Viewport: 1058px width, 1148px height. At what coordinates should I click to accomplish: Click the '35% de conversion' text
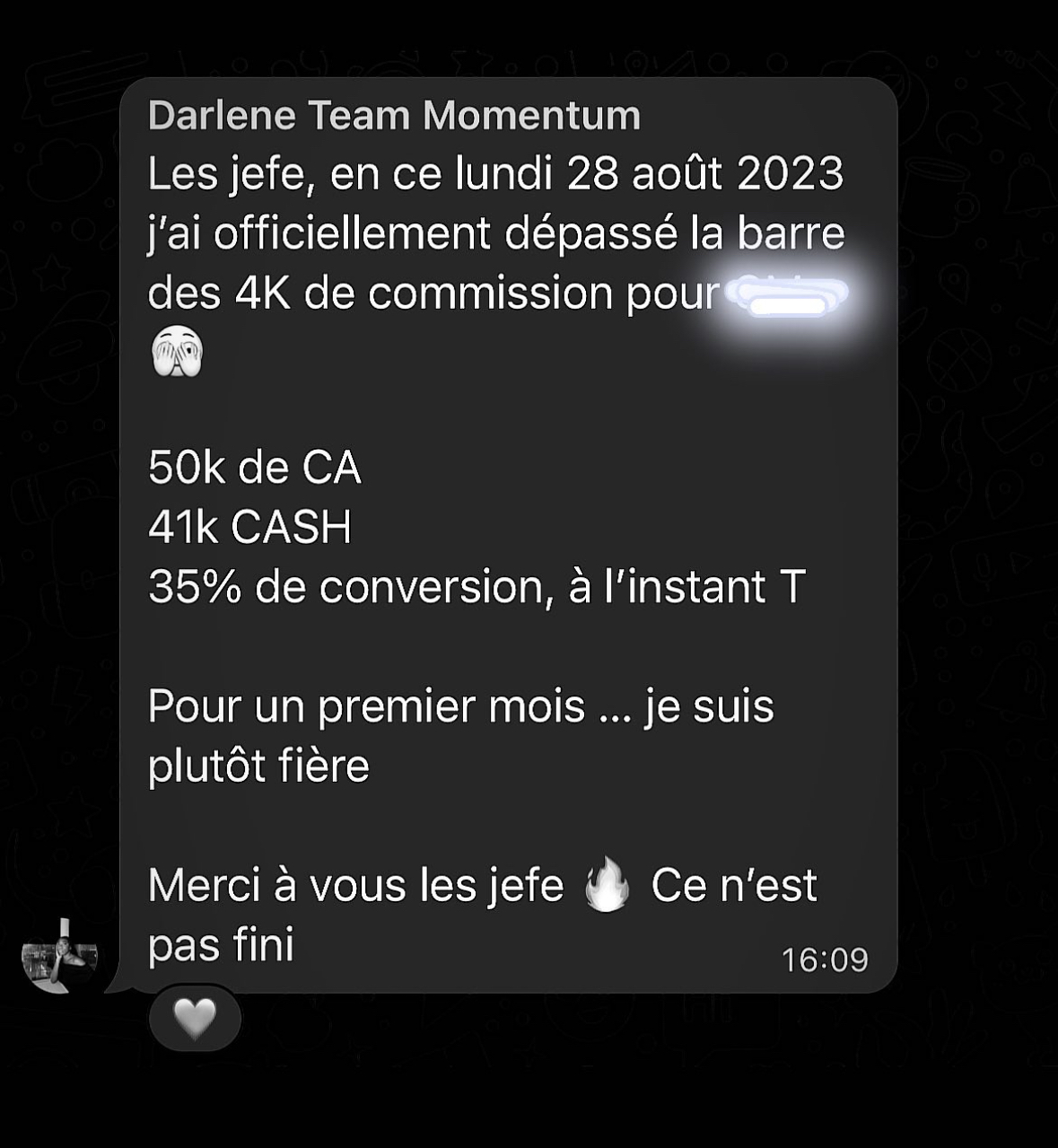click(345, 587)
